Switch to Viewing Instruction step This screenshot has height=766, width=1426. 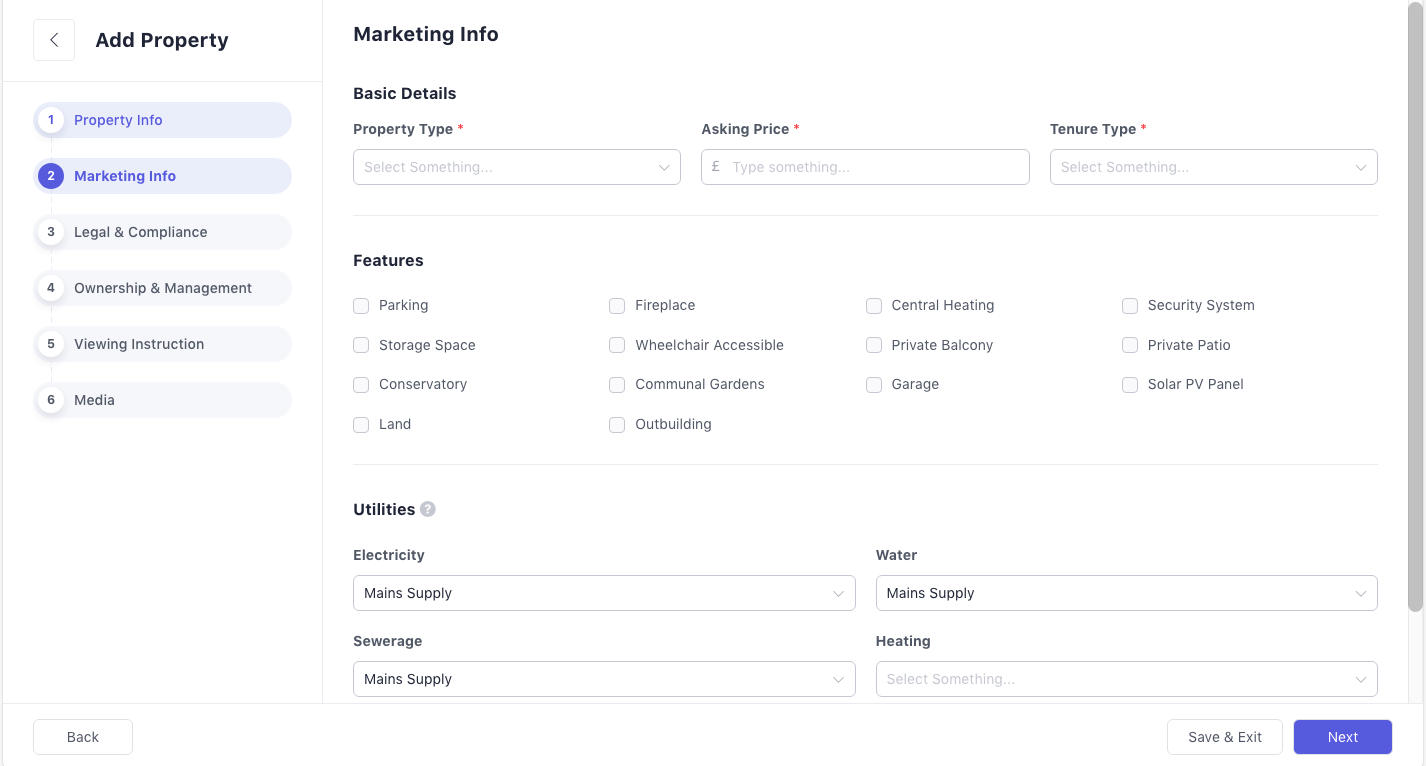(139, 344)
